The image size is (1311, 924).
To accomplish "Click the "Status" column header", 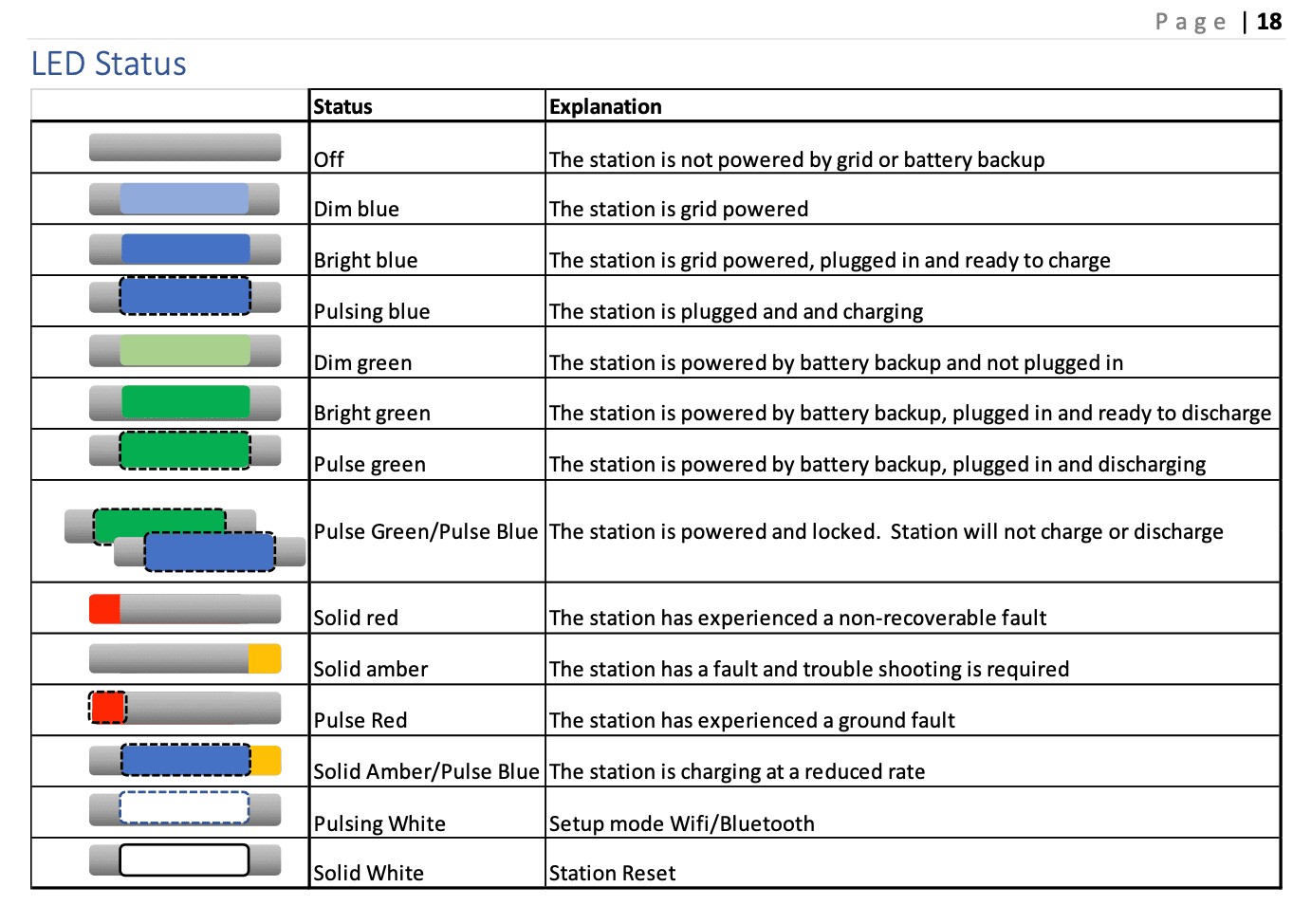I will pos(343,106).
